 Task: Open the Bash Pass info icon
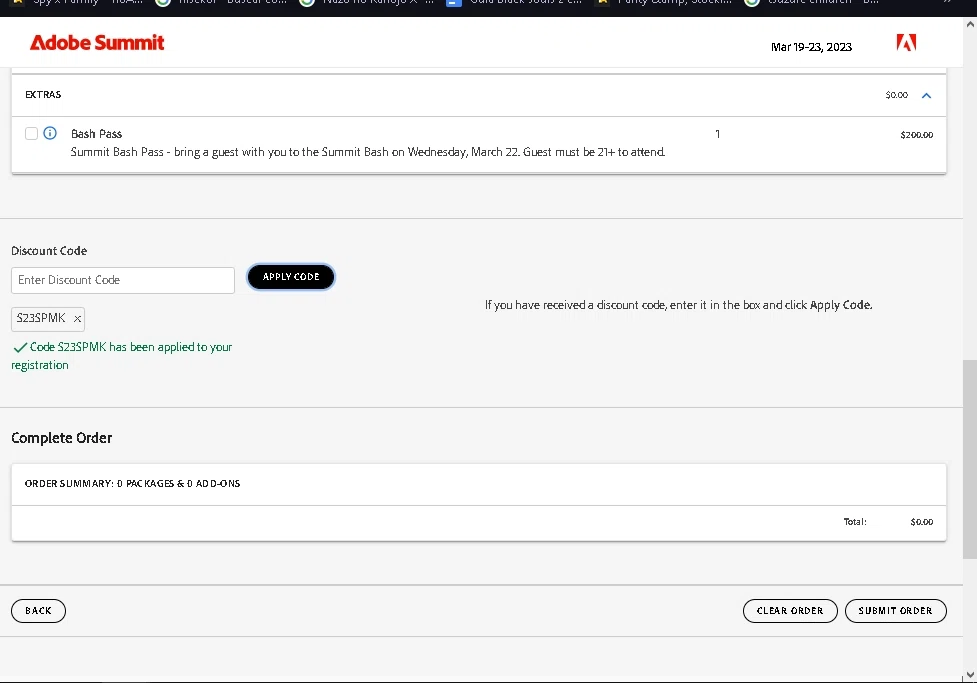click(x=50, y=133)
